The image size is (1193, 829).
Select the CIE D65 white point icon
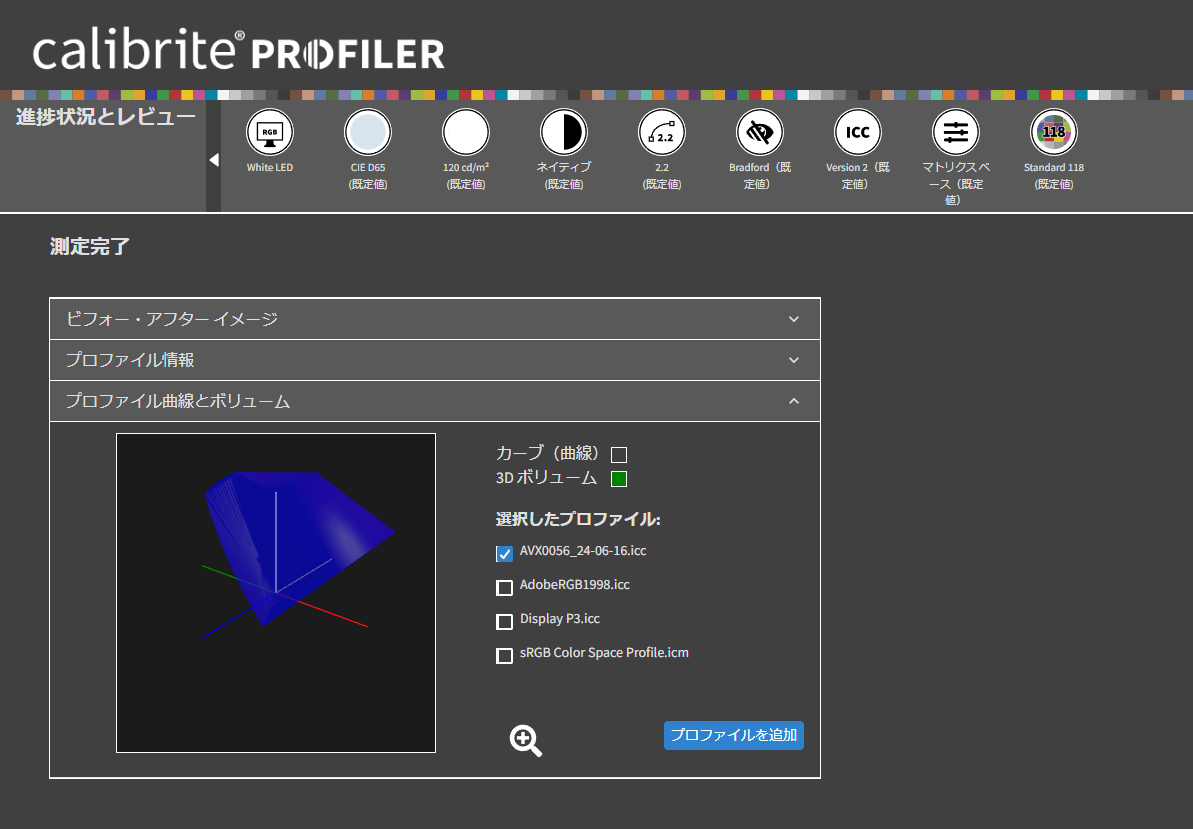(367, 132)
